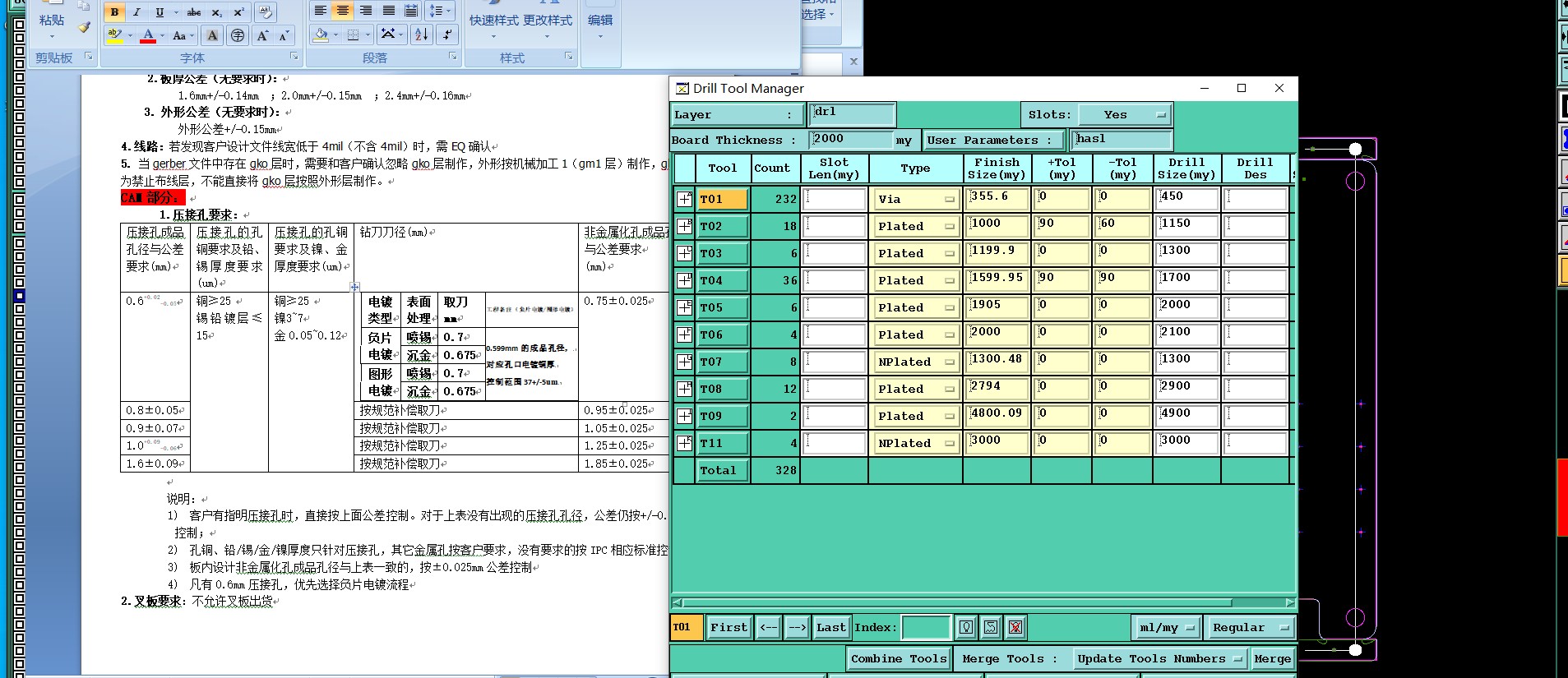This screenshot has height=678, width=1568.
Task: Click the First button
Action: [729, 627]
